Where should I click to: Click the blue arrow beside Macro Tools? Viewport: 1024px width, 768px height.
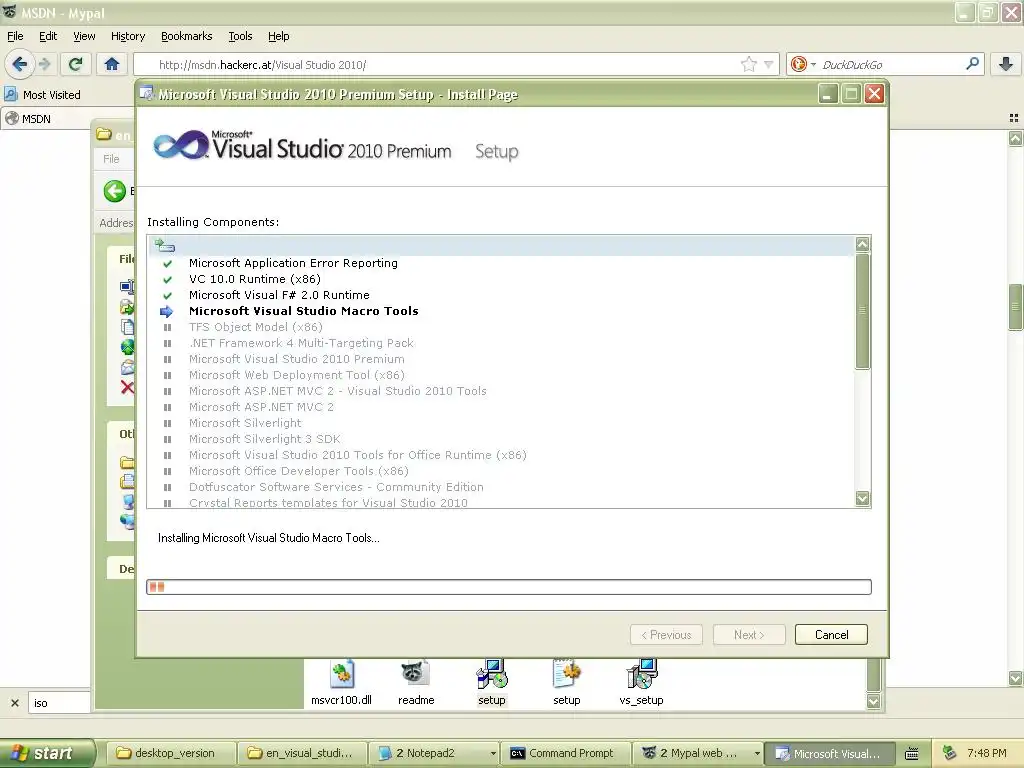(x=167, y=312)
